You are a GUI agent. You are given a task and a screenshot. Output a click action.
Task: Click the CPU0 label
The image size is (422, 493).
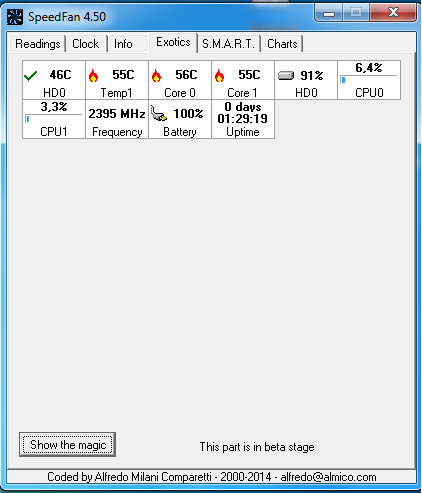[369, 93]
